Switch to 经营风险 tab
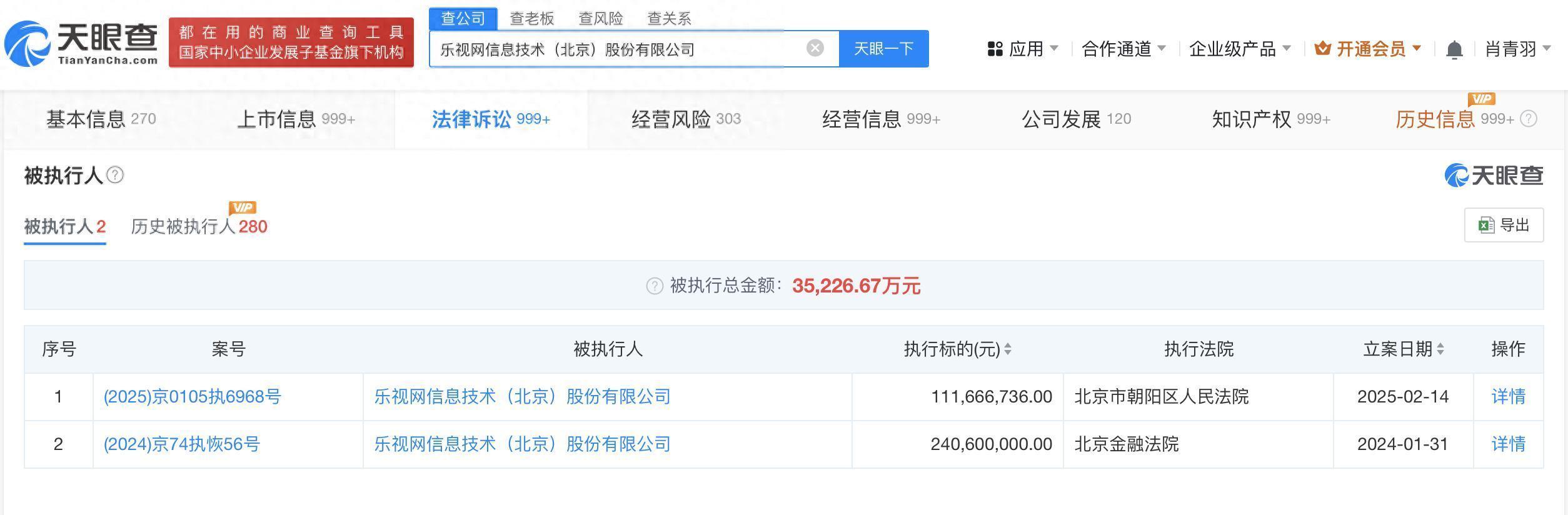 pos(685,119)
